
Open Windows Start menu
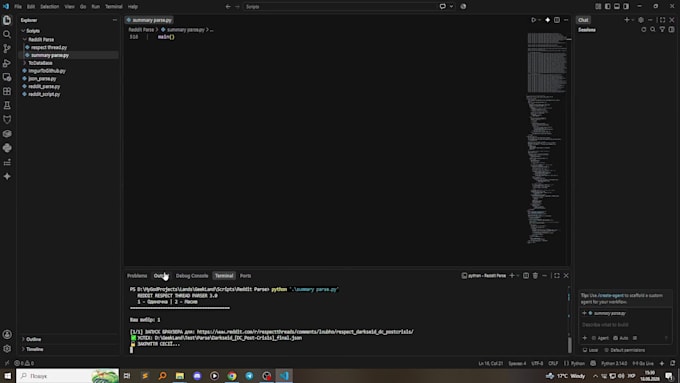[8, 376]
